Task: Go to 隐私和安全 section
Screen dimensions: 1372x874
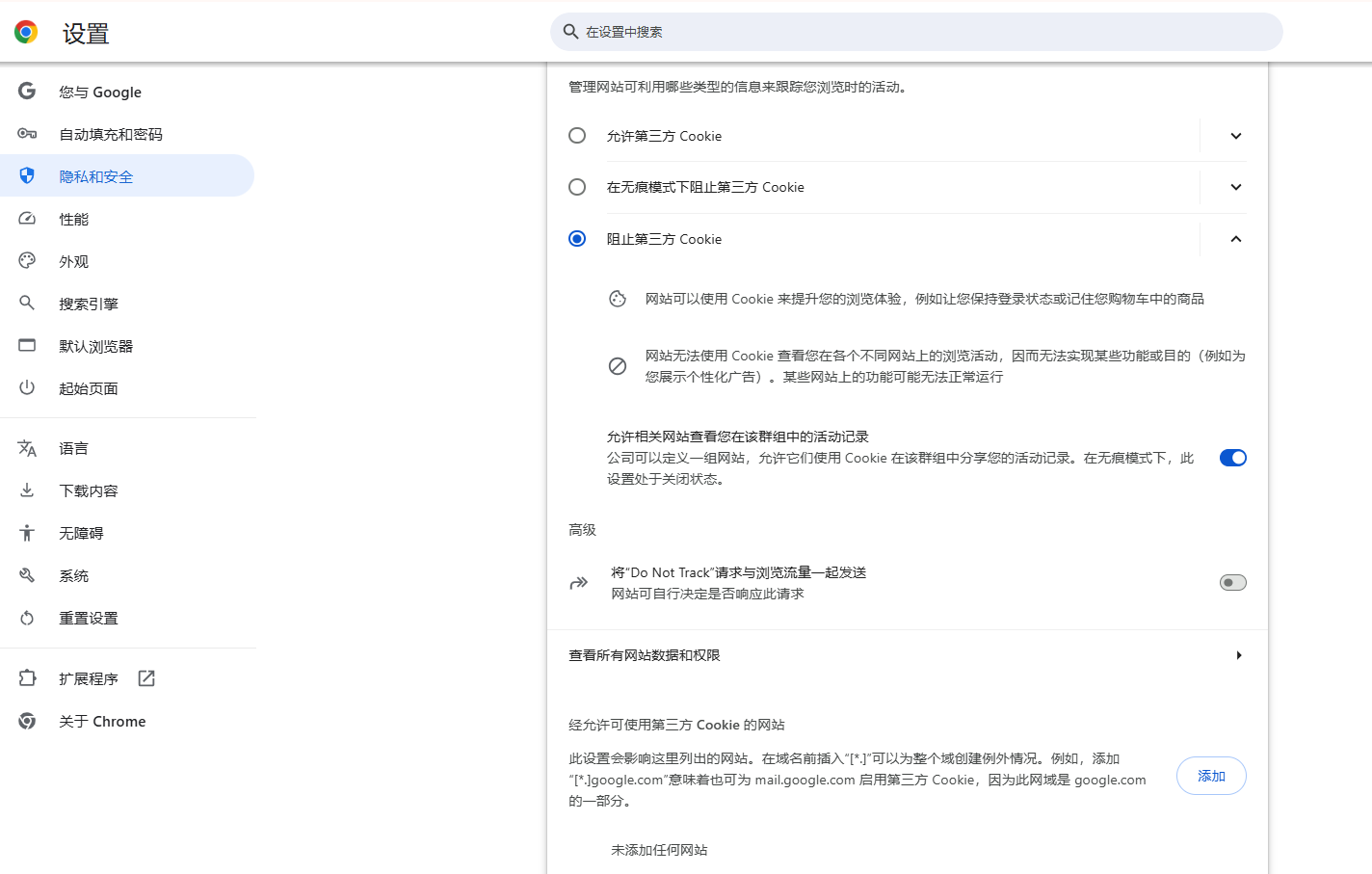Action: click(x=128, y=176)
